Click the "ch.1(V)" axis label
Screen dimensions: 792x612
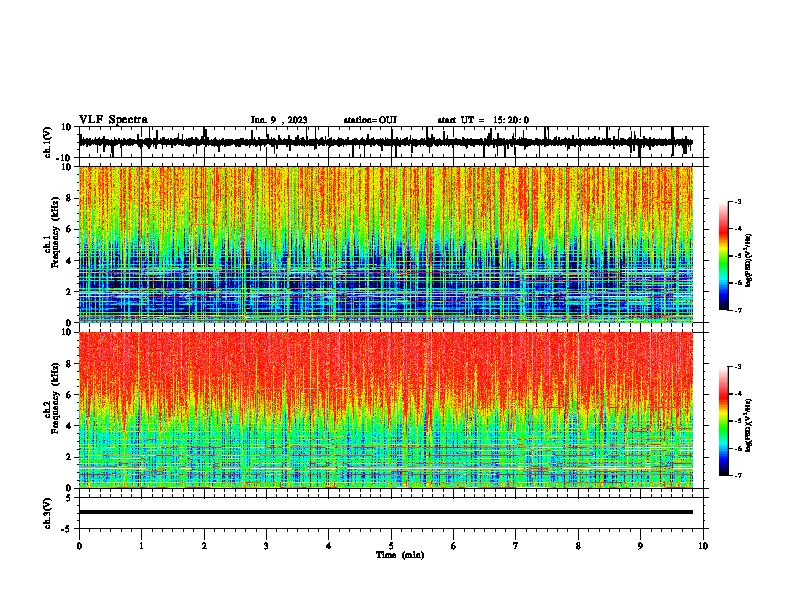tap(48, 142)
